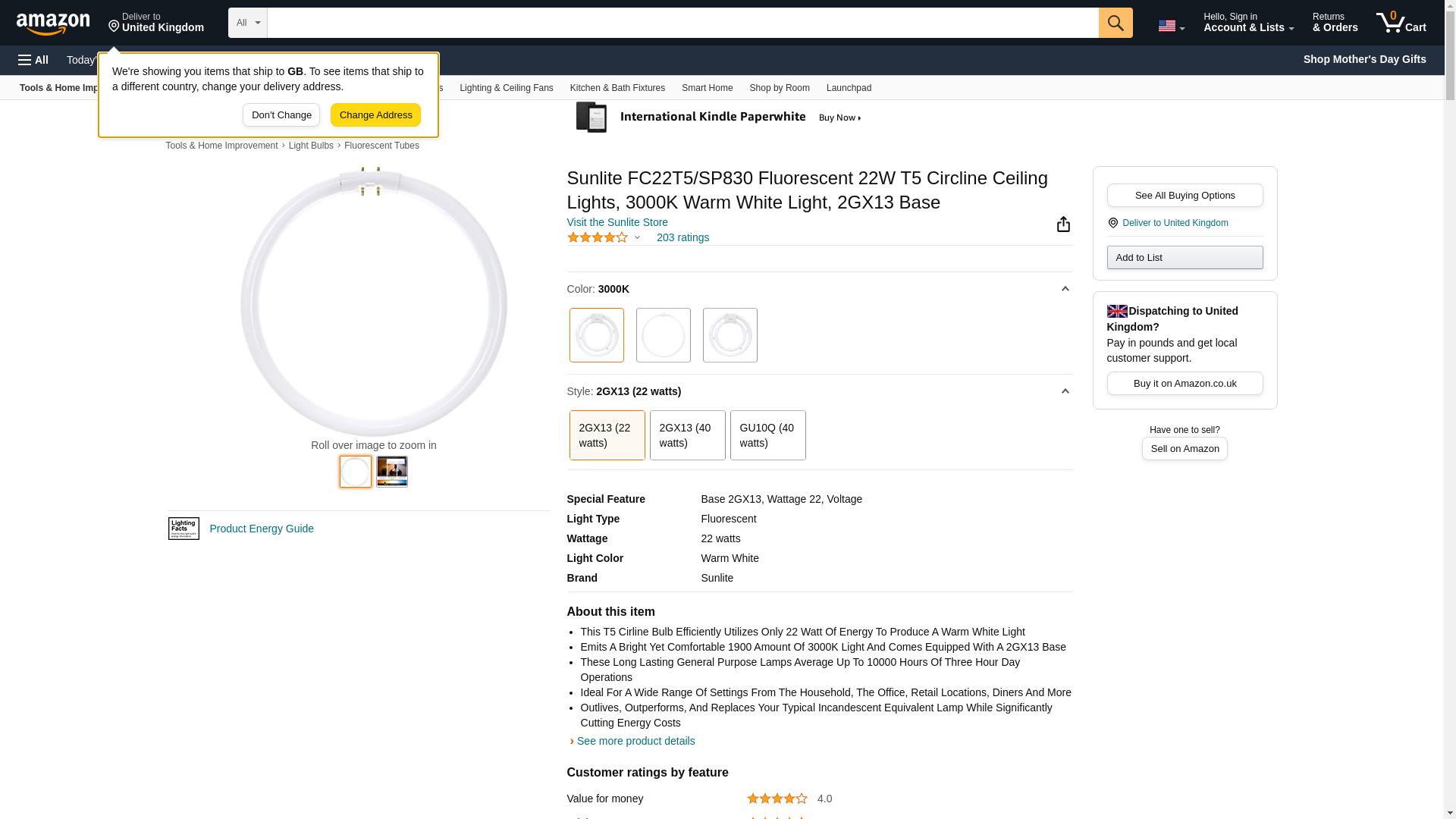Select the GU10Q (40 watts) style option
The height and width of the screenshot is (819, 1456).
pos(767,435)
